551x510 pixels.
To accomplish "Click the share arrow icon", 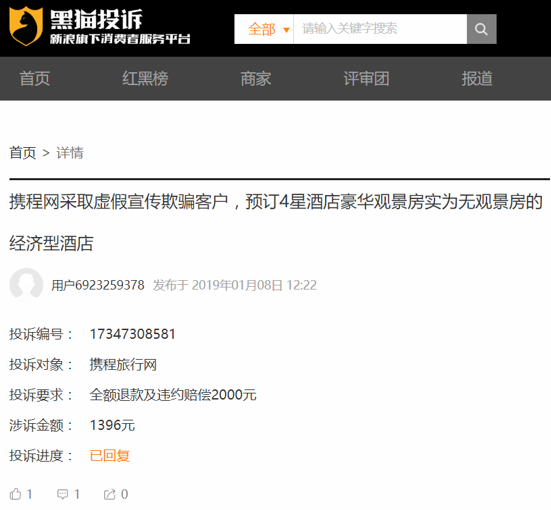I will pyautogui.click(x=110, y=494).
